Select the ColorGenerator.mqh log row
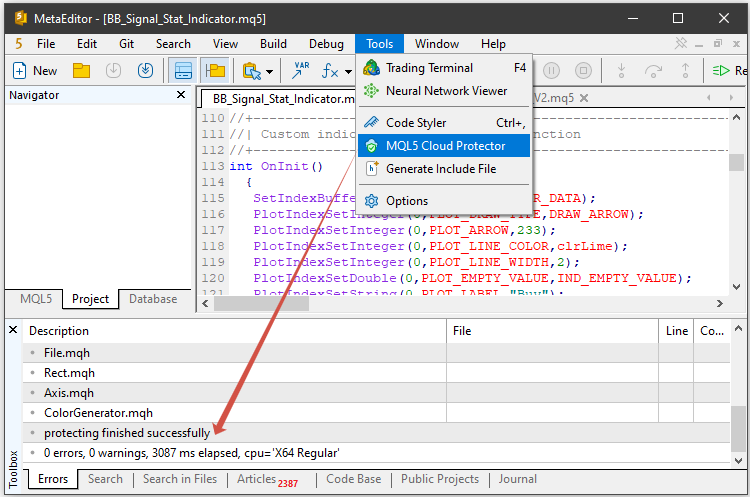This screenshot has width=750, height=497. pos(376,413)
